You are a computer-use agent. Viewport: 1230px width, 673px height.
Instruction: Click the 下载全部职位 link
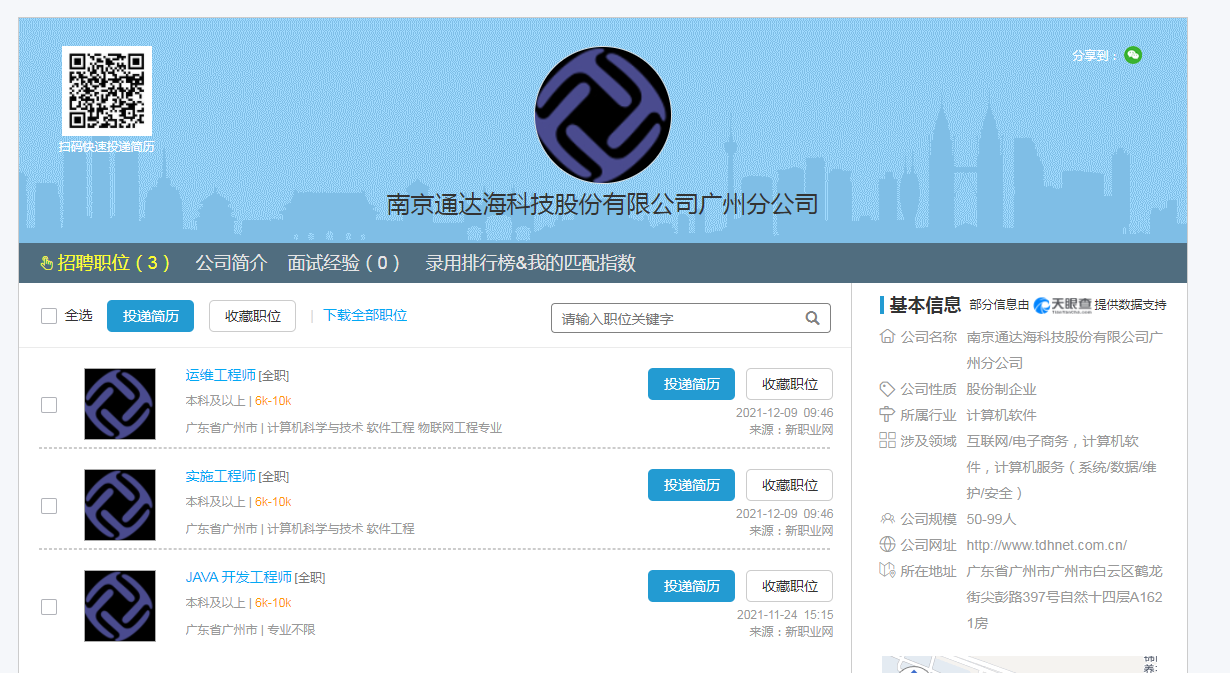(x=365, y=315)
